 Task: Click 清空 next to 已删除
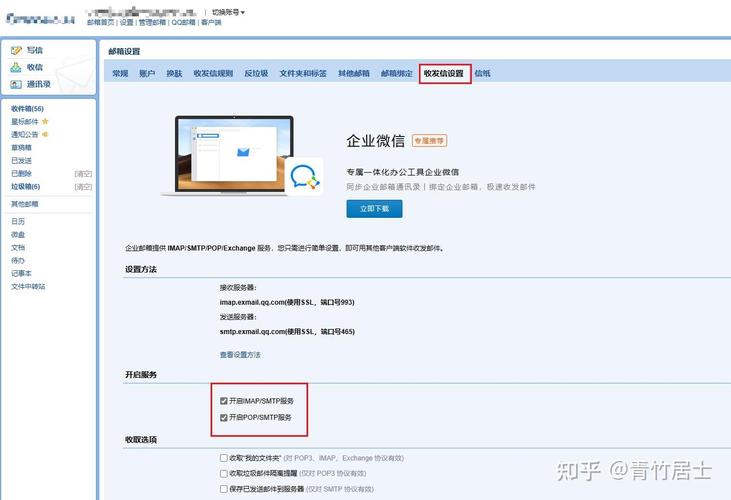(x=83, y=174)
